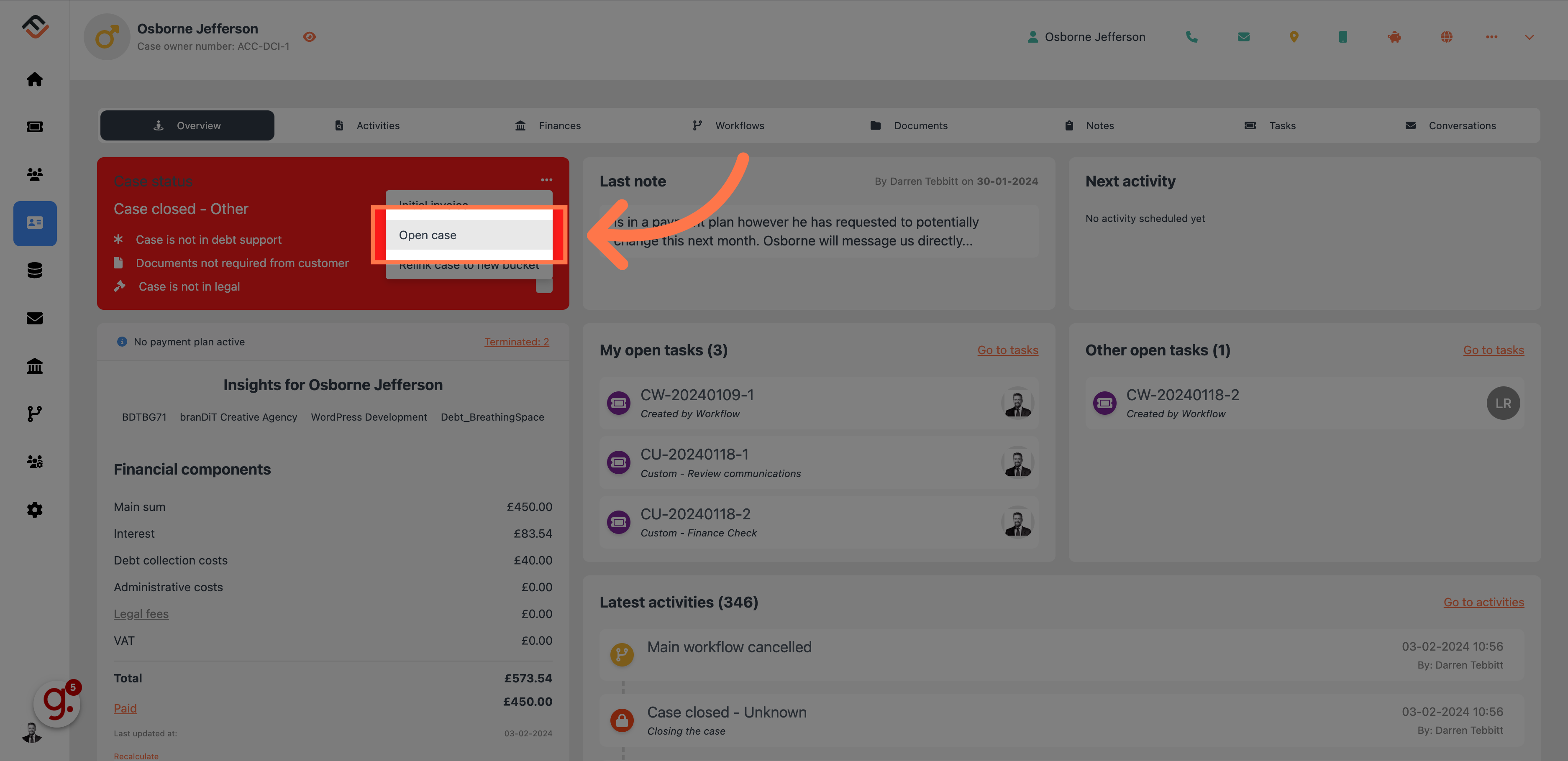The width and height of the screenshot is (1568, 761).
Task: Click the location pin icon in header
Action: 1293,36
